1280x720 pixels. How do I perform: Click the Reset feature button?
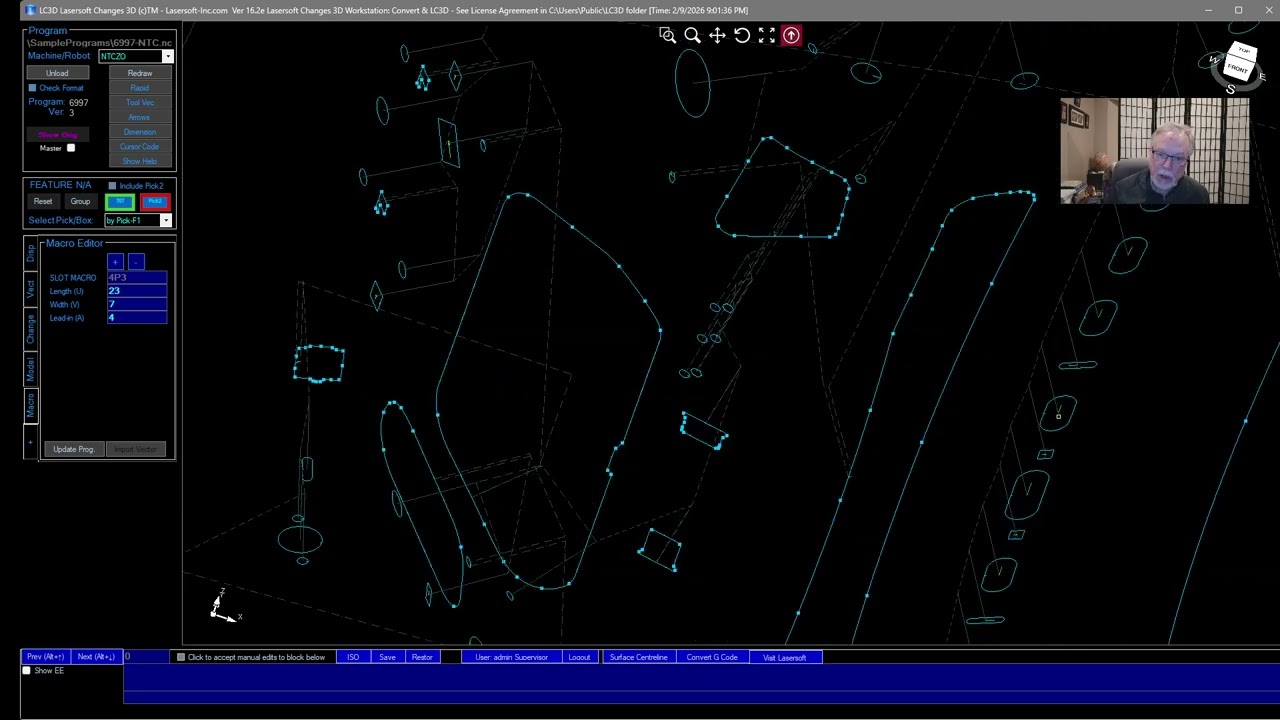pos(43,201)
